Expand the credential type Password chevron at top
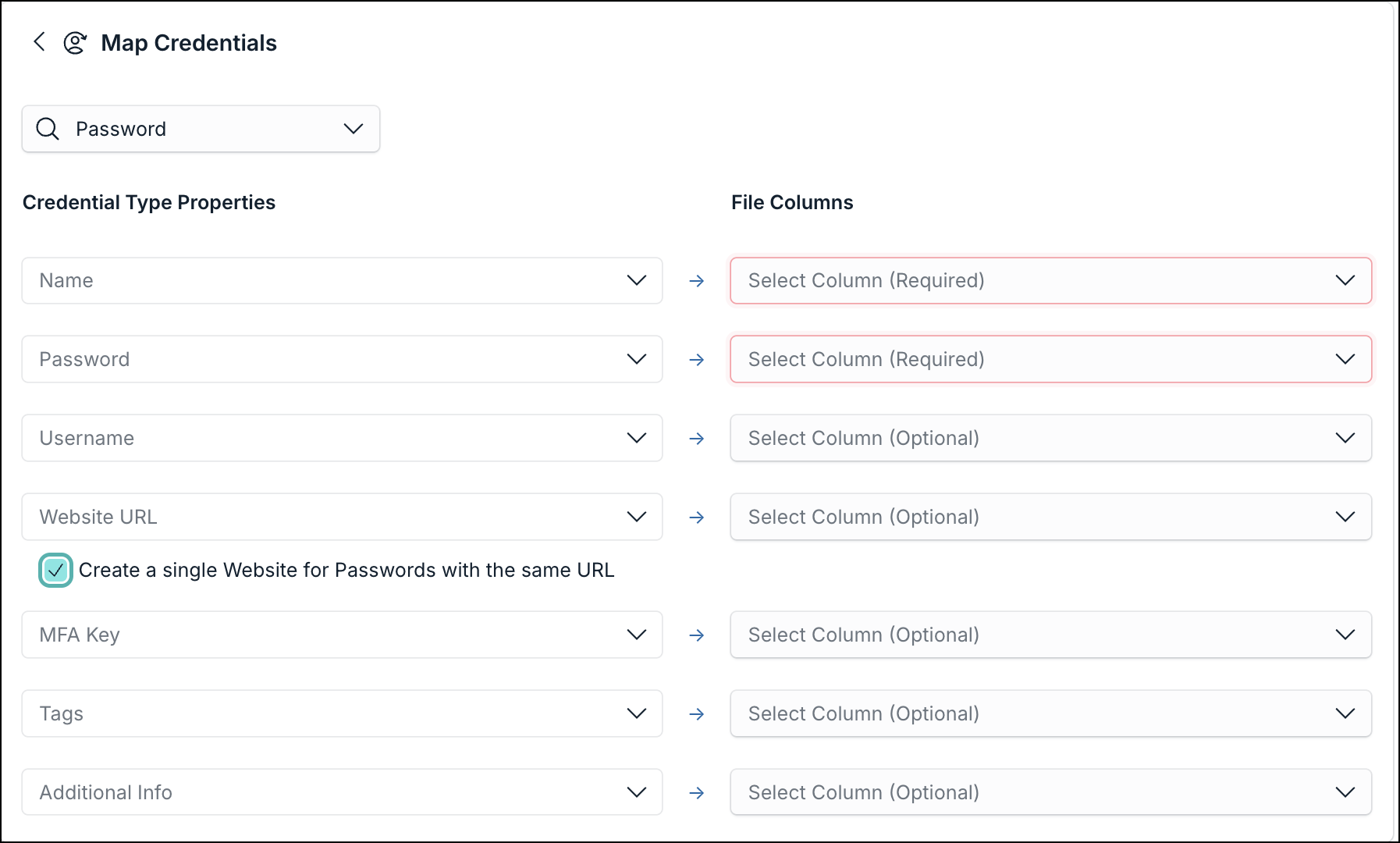 point(354,129)
